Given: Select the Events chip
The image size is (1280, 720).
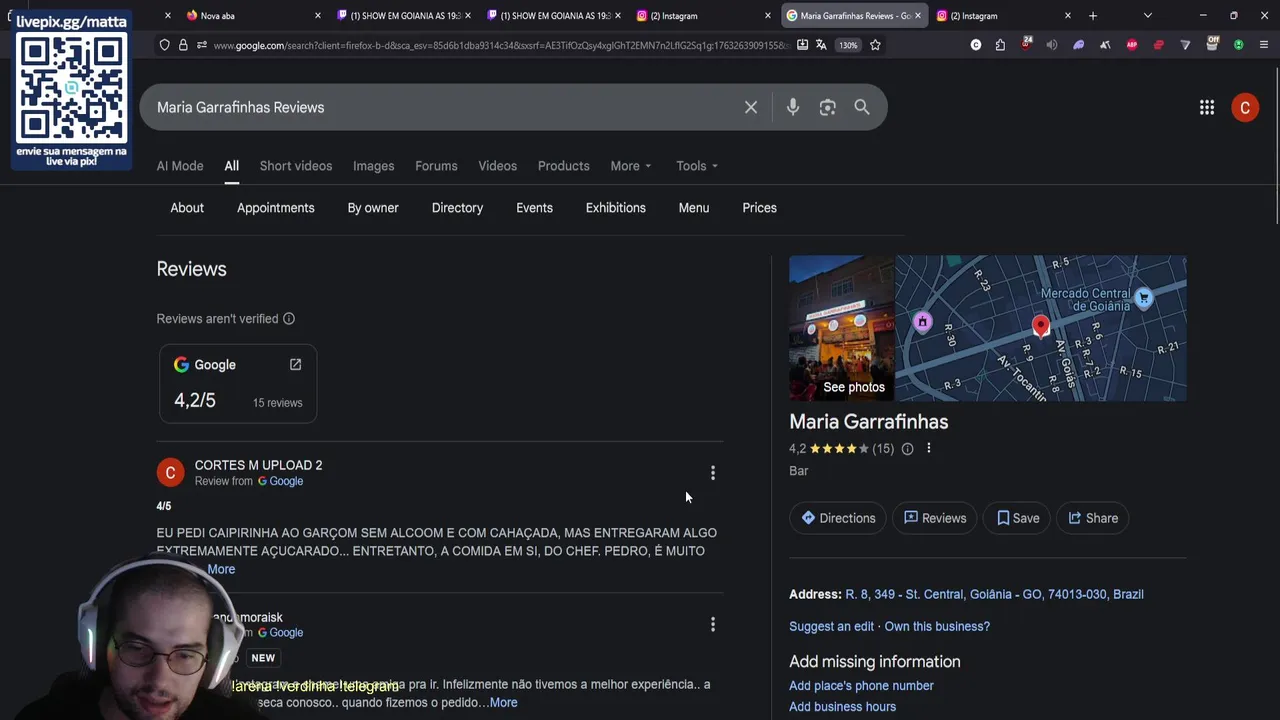Looking at the screenshot, I should [x=534, y=208].
